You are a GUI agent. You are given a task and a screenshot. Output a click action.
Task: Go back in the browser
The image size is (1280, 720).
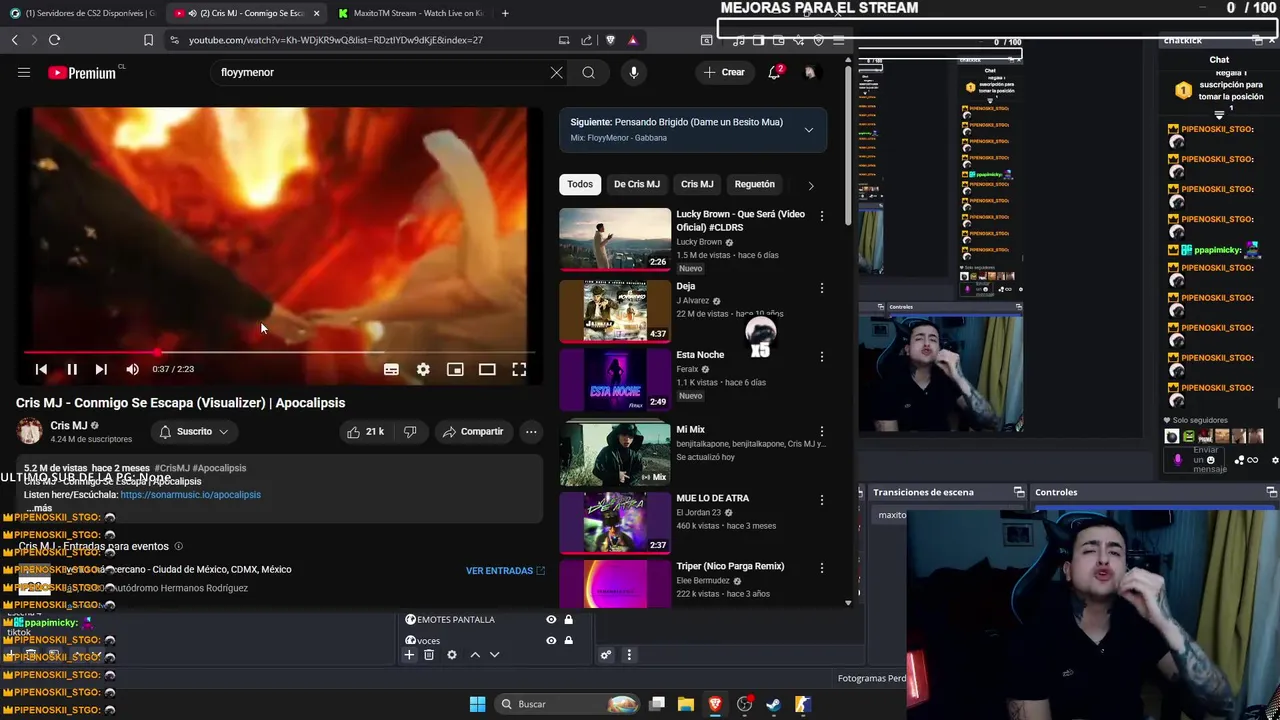[15, 40]
